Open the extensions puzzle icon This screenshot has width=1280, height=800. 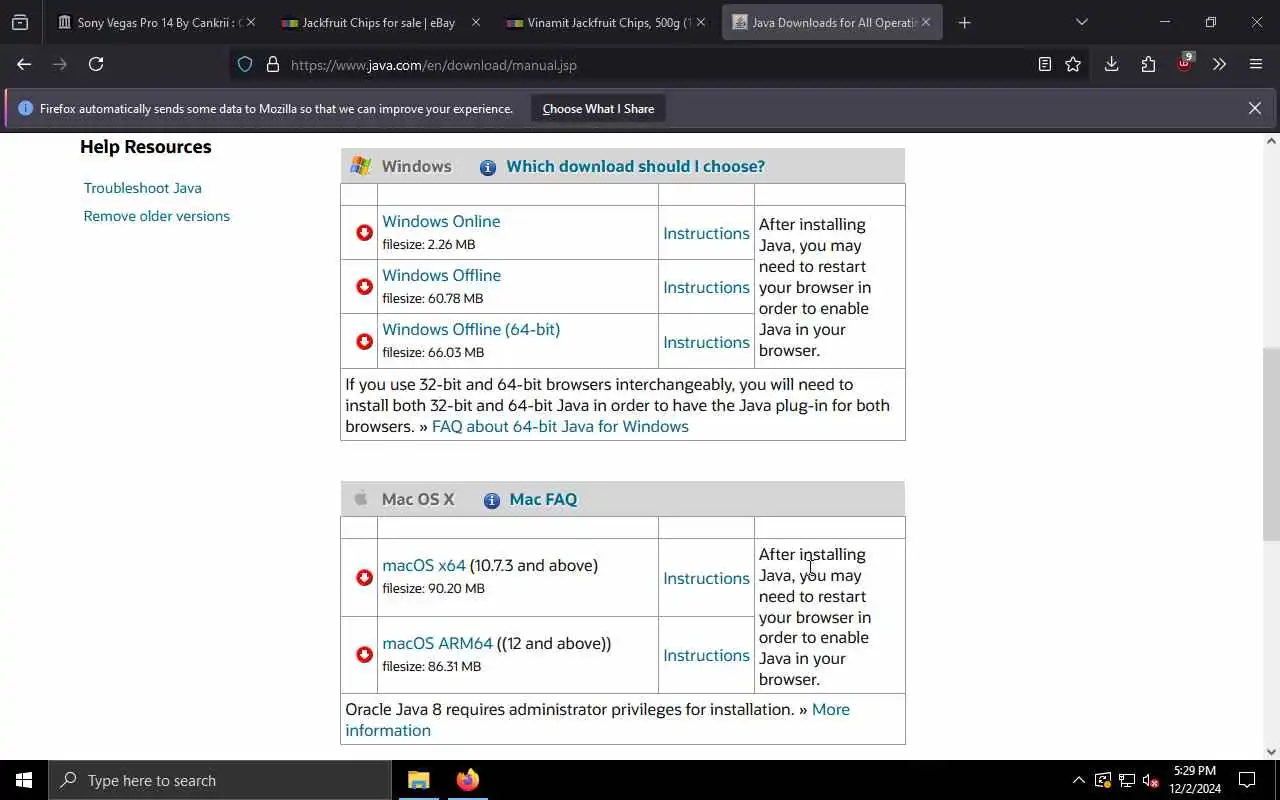point(1148,64)
